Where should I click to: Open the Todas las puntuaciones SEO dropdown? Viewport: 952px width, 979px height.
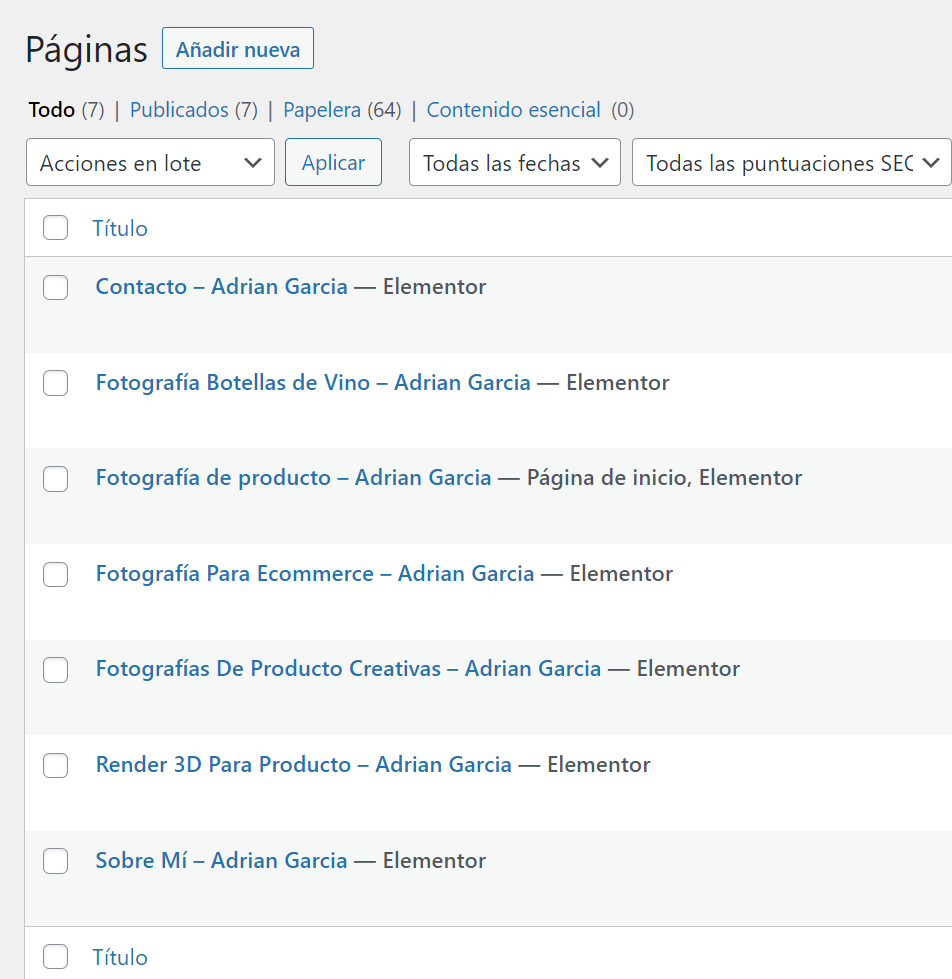[x=791, y=163]
